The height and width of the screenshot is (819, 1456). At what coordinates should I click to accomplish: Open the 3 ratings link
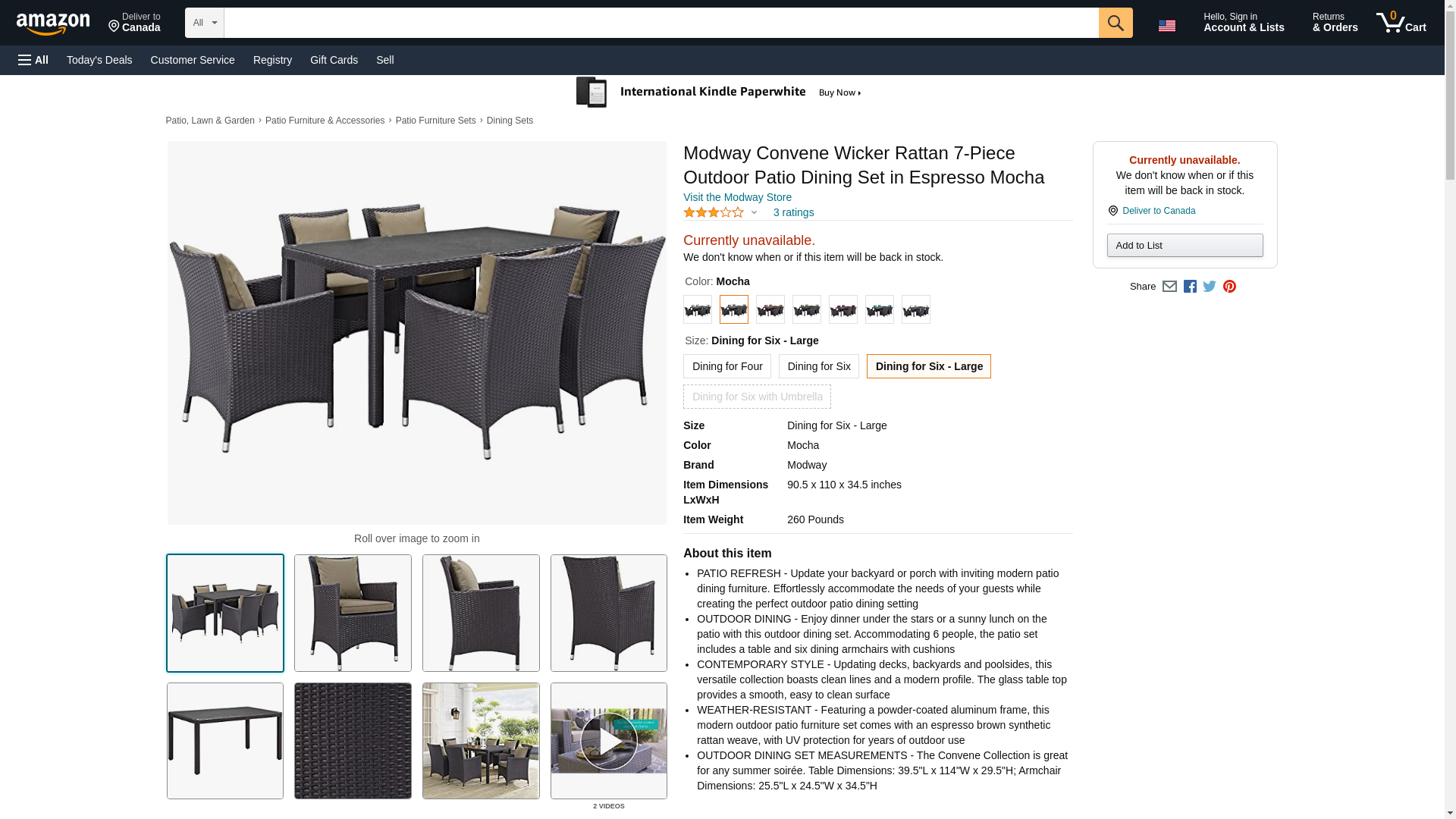click(x=793, y=213)
